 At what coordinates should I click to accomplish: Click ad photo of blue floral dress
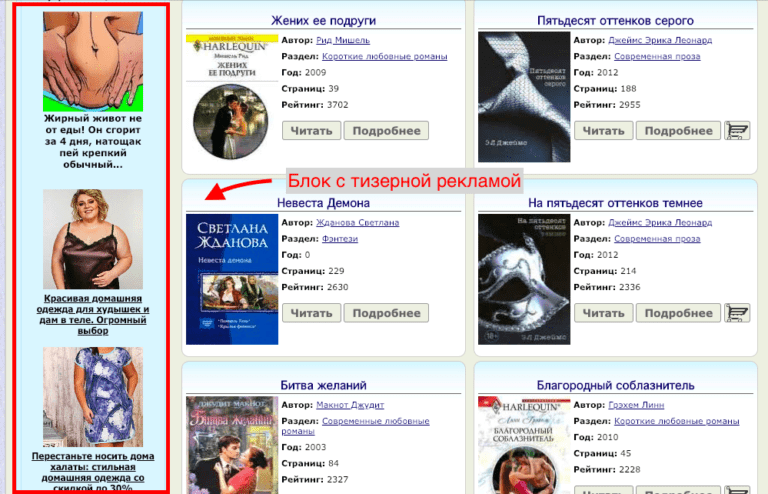click(x=93, y=397)
